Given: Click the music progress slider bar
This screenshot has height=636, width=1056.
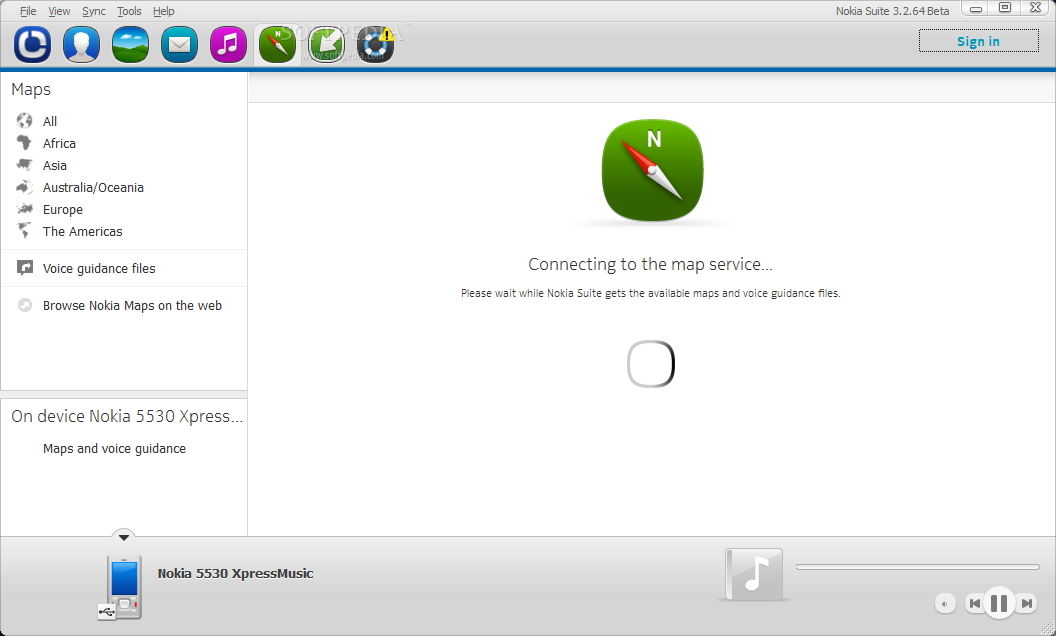Looking at the screenshot, I should point(917,567).
